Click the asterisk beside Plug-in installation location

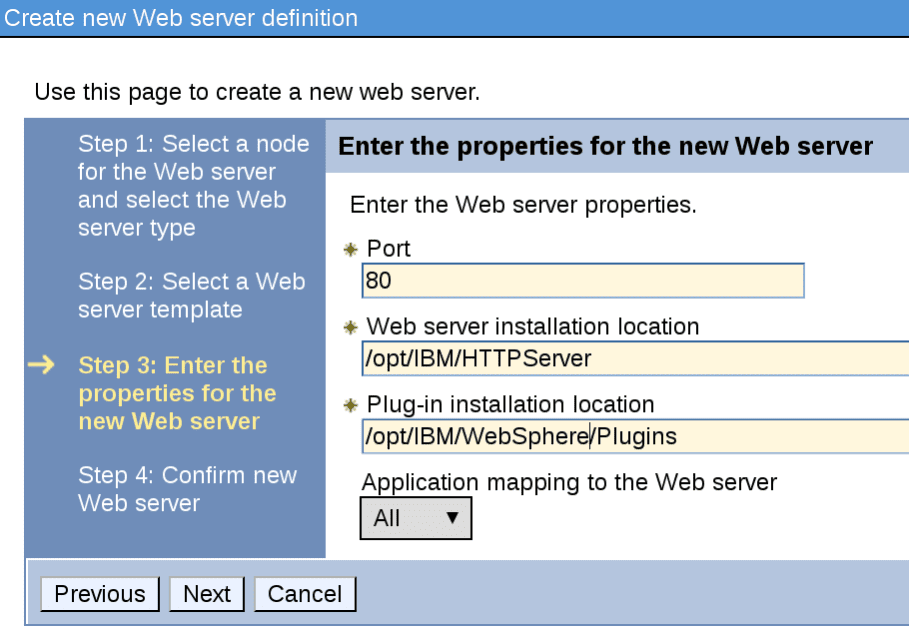[350, 405]
